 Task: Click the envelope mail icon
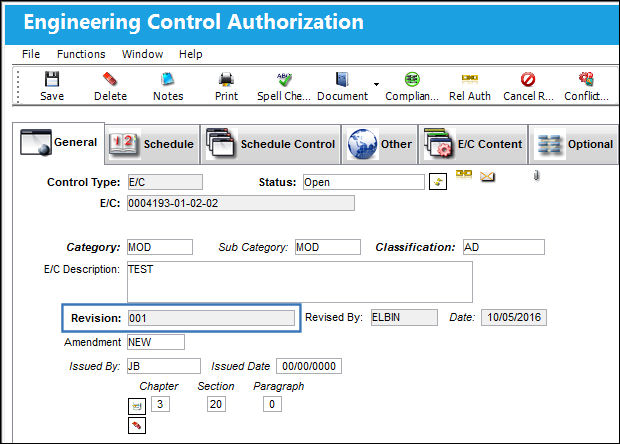(488, 176)
